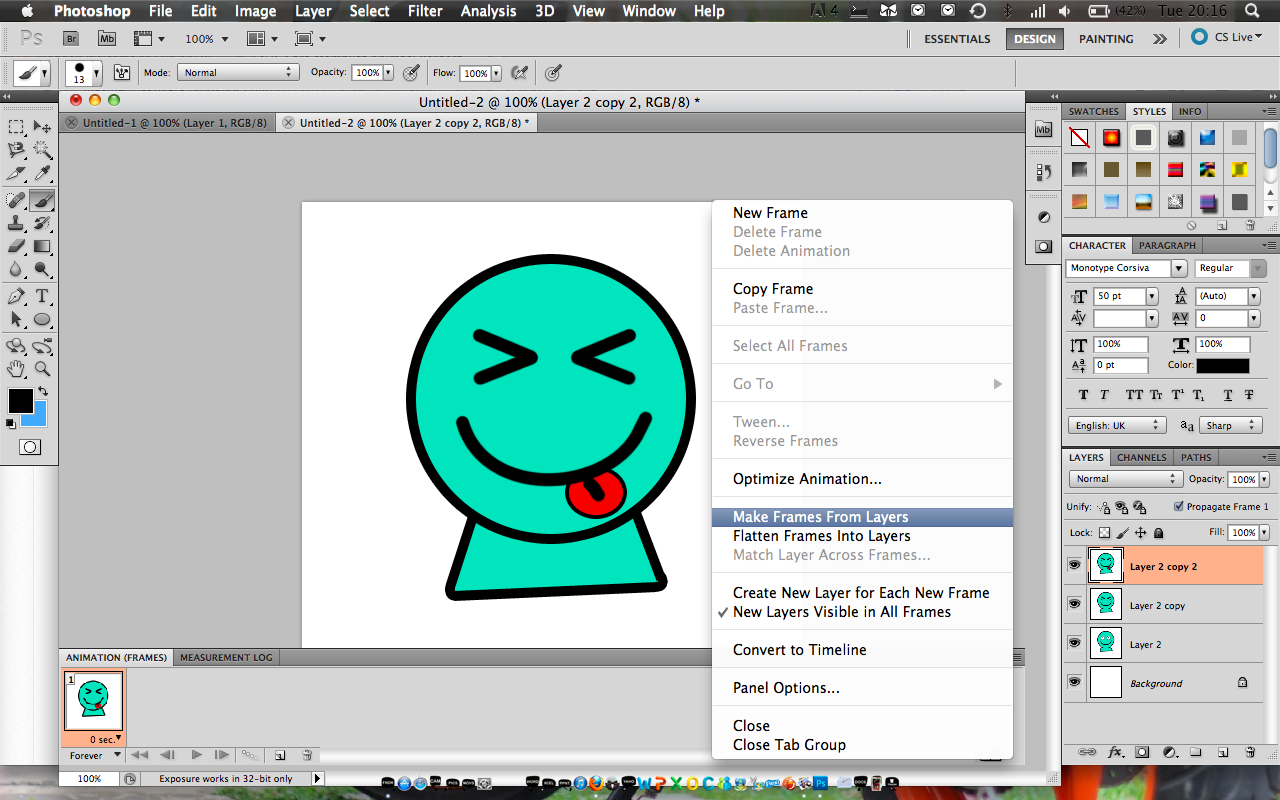Viewport: 1280px width, 800px height.
Task: Enable airbrush mode beside Flow field
Action: point(519,73)
